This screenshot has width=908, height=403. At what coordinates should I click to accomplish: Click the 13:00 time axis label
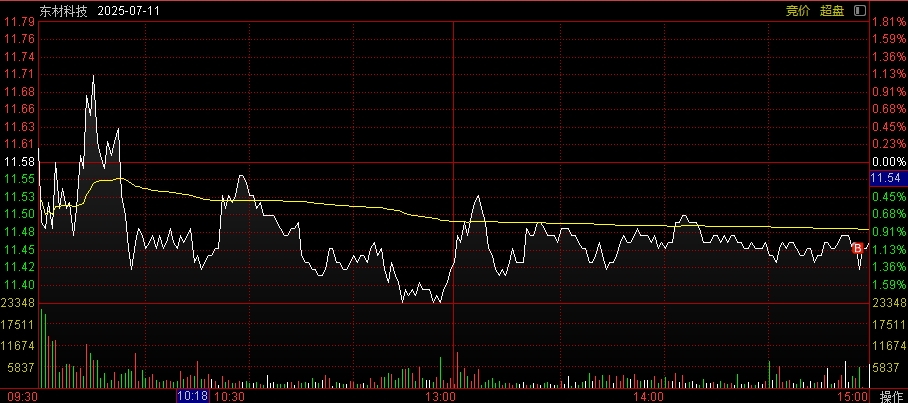tap(442, 397)
